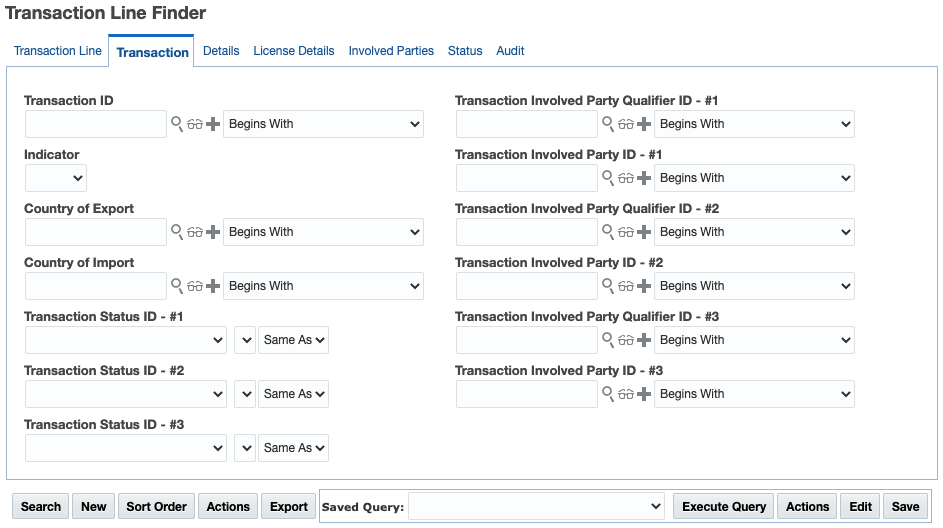Click magnifier icon for Involved Party ID #3

click(x=608, y=394)
